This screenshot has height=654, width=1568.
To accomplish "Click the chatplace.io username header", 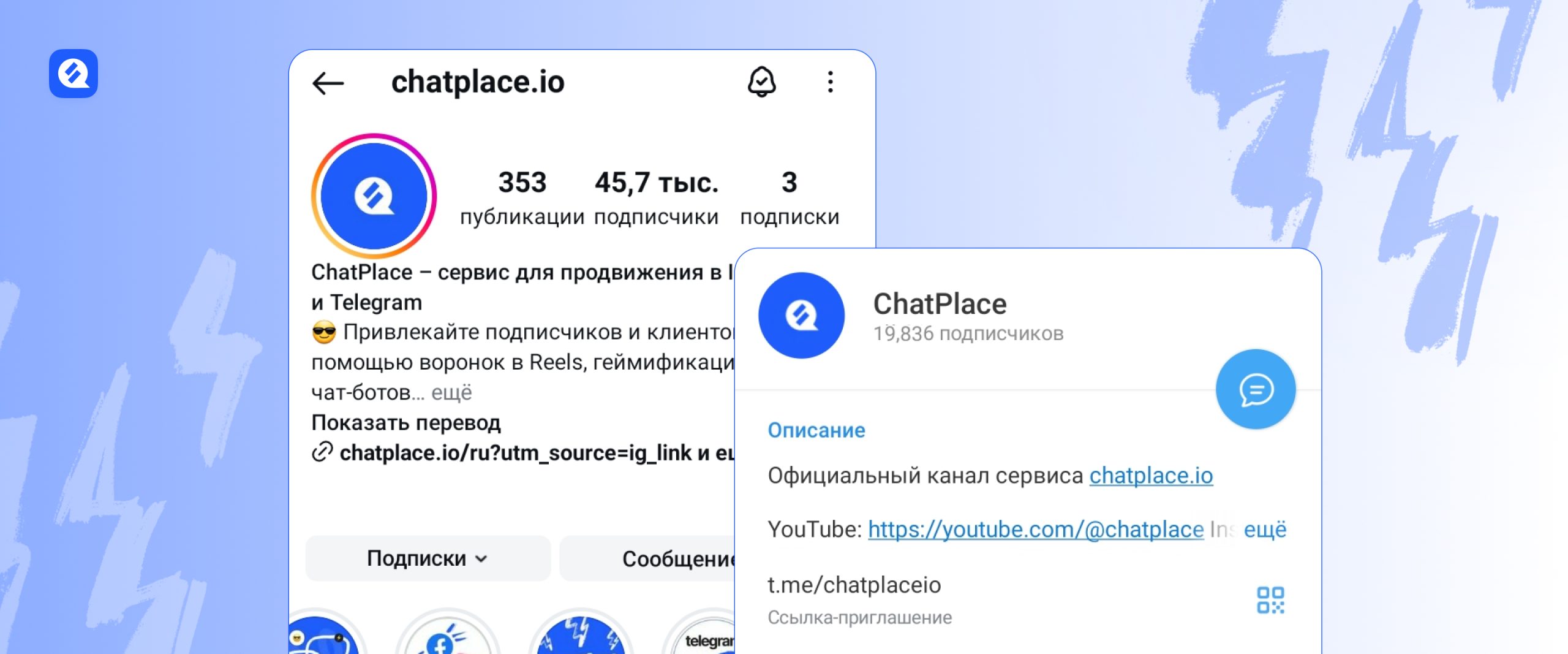I will pos(478,82).
